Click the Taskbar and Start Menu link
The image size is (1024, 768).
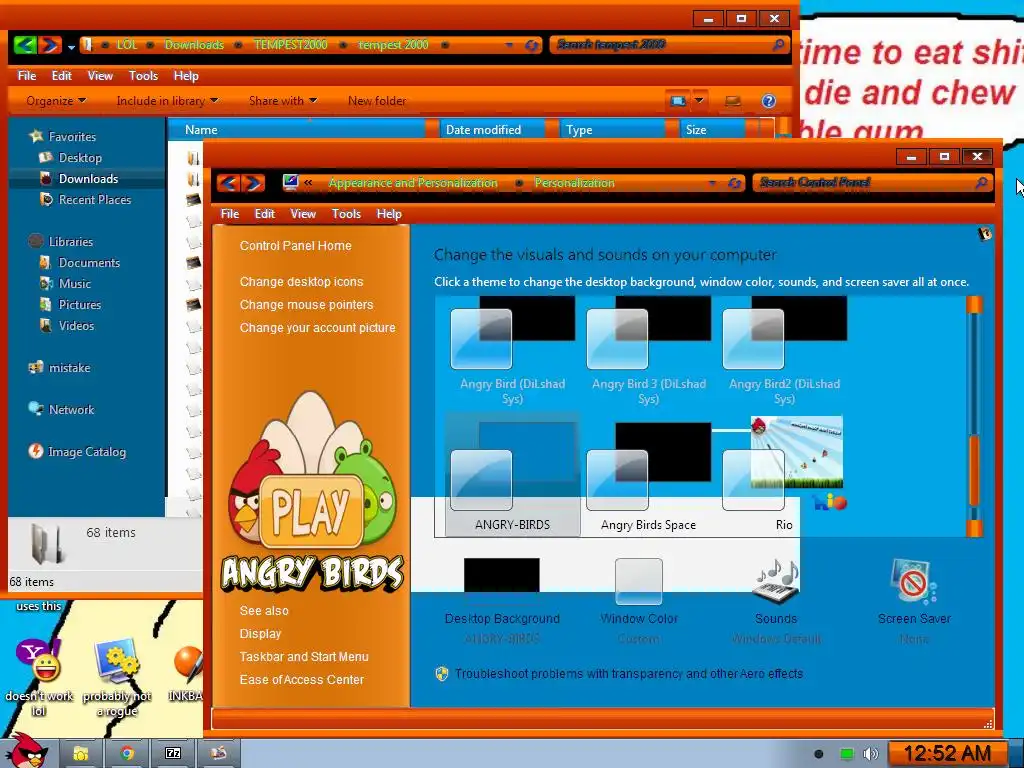tap(304, 656)
